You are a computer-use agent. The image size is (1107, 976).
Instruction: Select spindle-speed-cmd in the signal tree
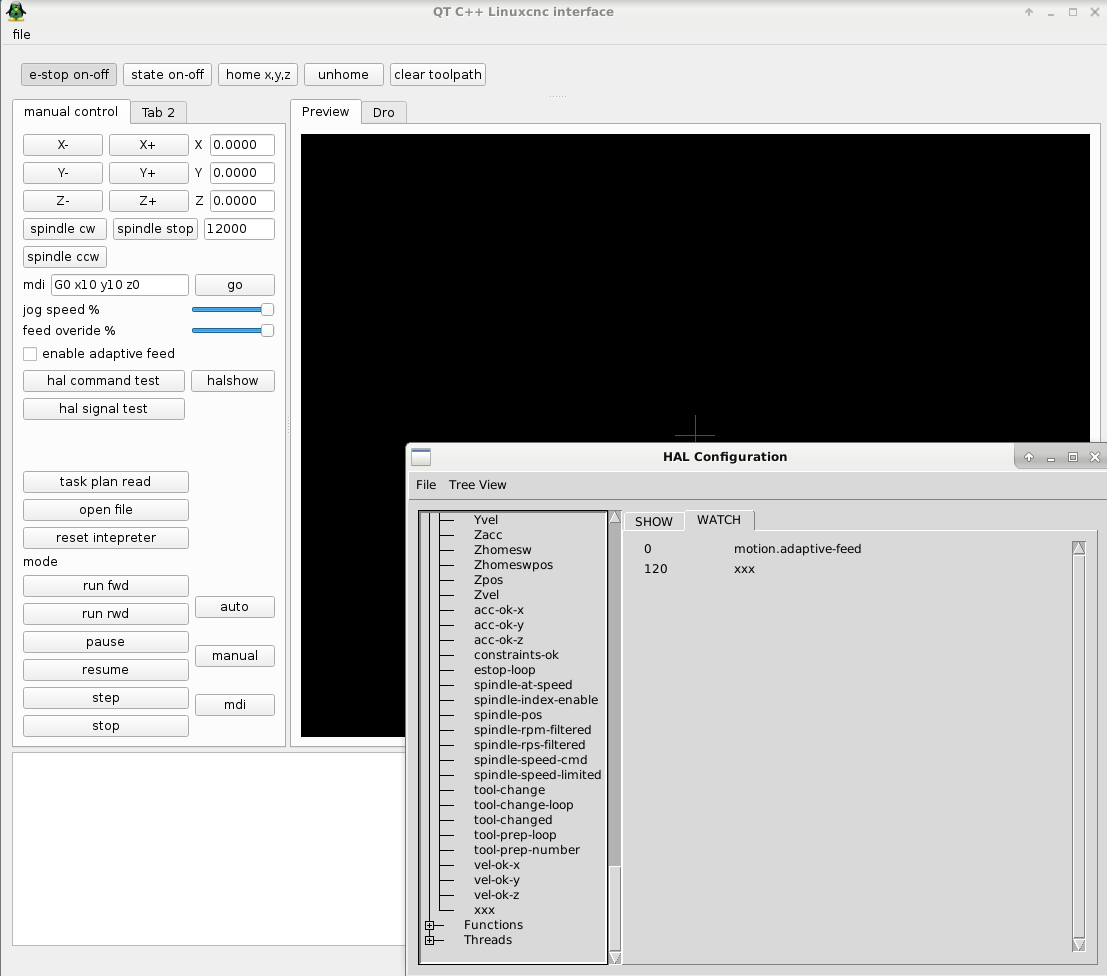(x=530, y=760)
